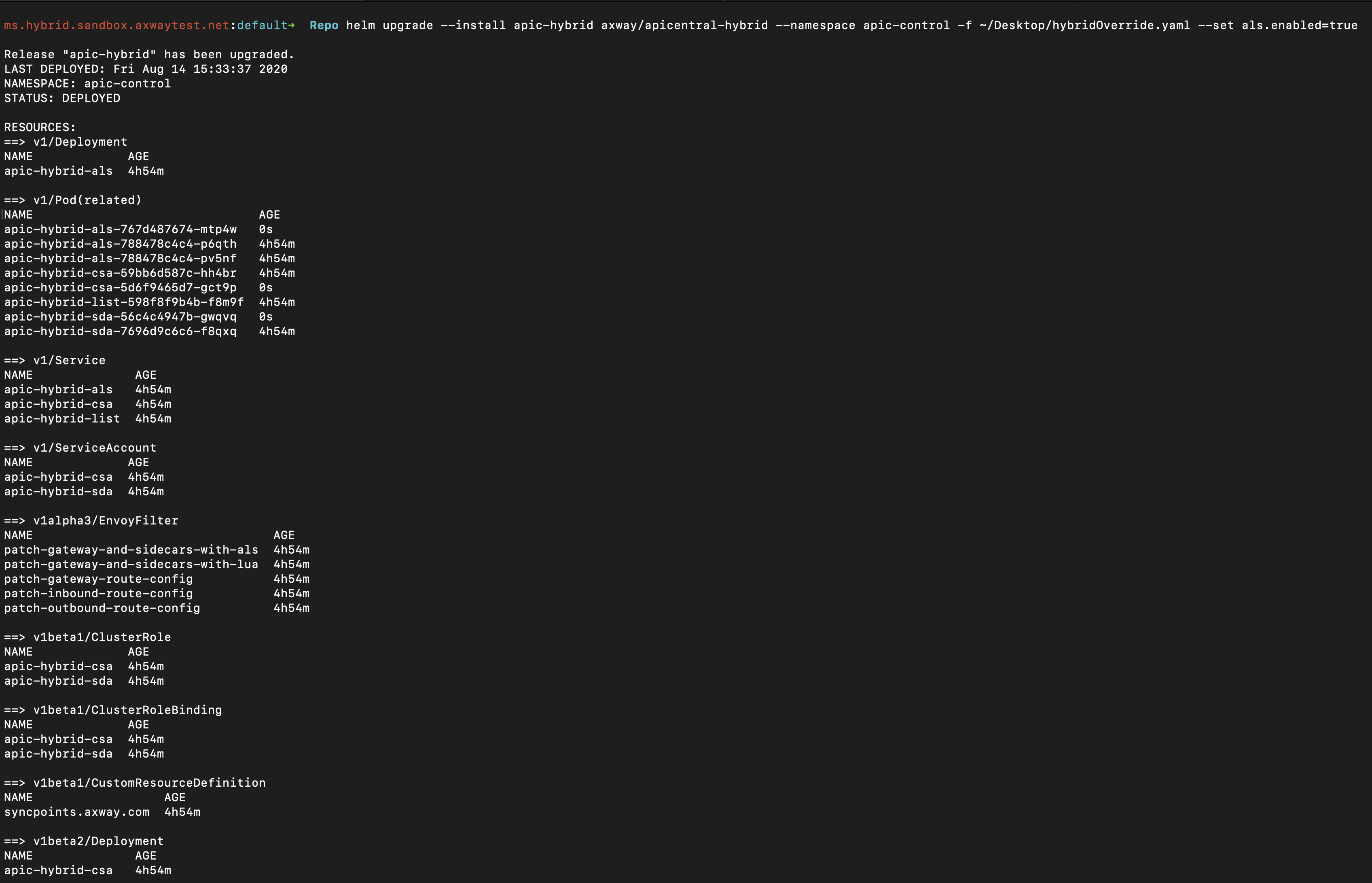Click the apic-hybrid-list service row
This screenshot has width=1372, height=883.
tap(62, 418)
